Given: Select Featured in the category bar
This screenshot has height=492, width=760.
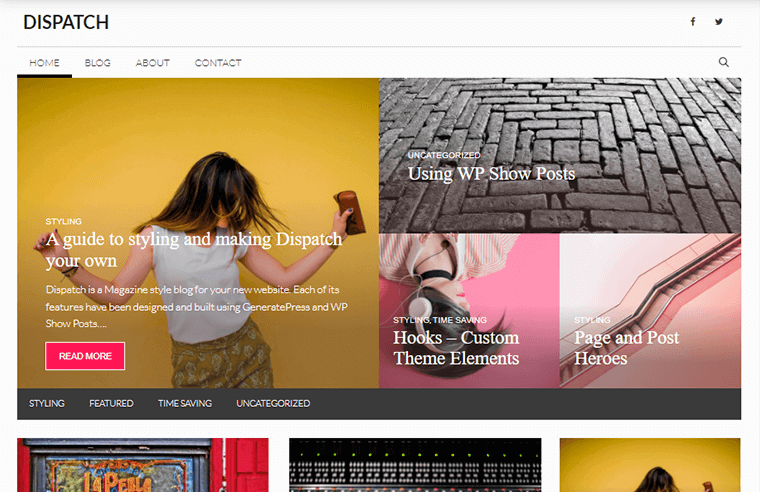Looking at the screenshot, I should tap(111, 403).
